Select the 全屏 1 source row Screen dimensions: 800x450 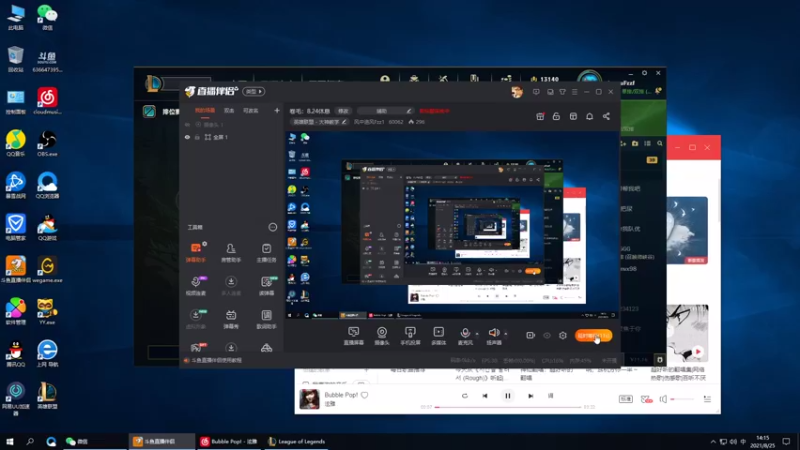click(x=232, y=137)
